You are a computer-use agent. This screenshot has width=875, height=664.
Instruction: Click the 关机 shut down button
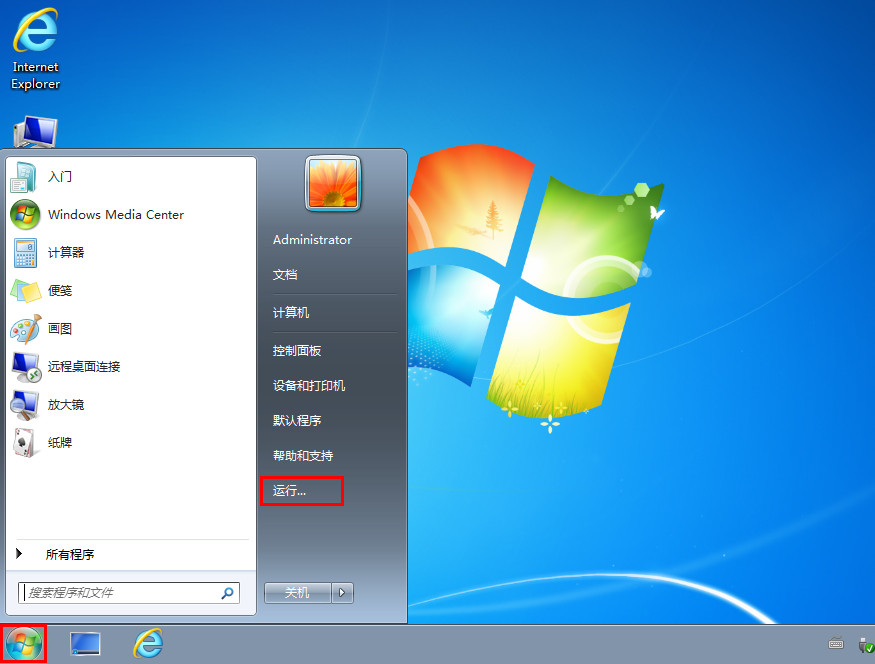pyautogui.click(x=297, y=593)
